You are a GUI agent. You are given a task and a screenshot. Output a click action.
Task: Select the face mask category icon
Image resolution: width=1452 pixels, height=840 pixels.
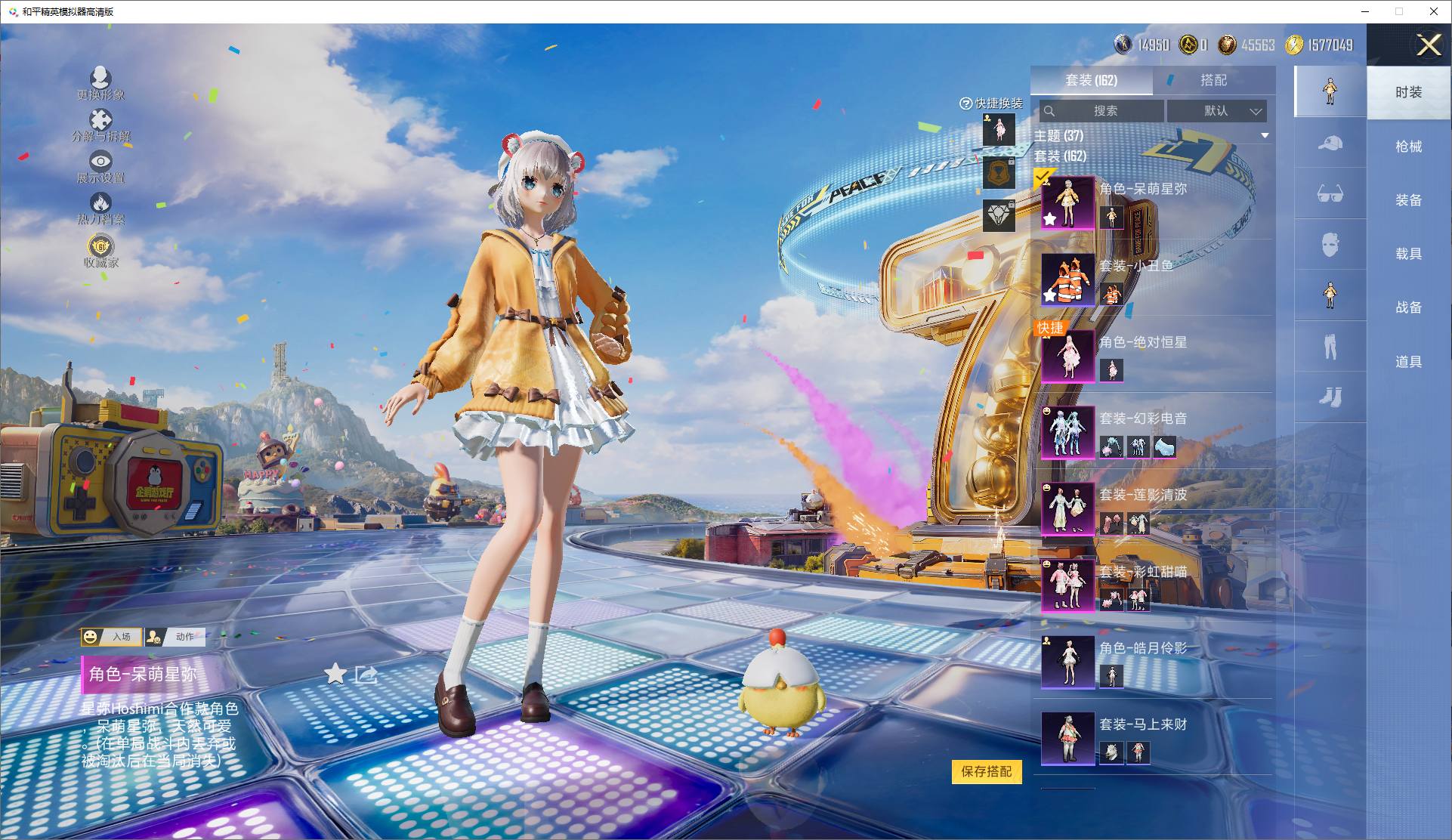coord(1330,245)
